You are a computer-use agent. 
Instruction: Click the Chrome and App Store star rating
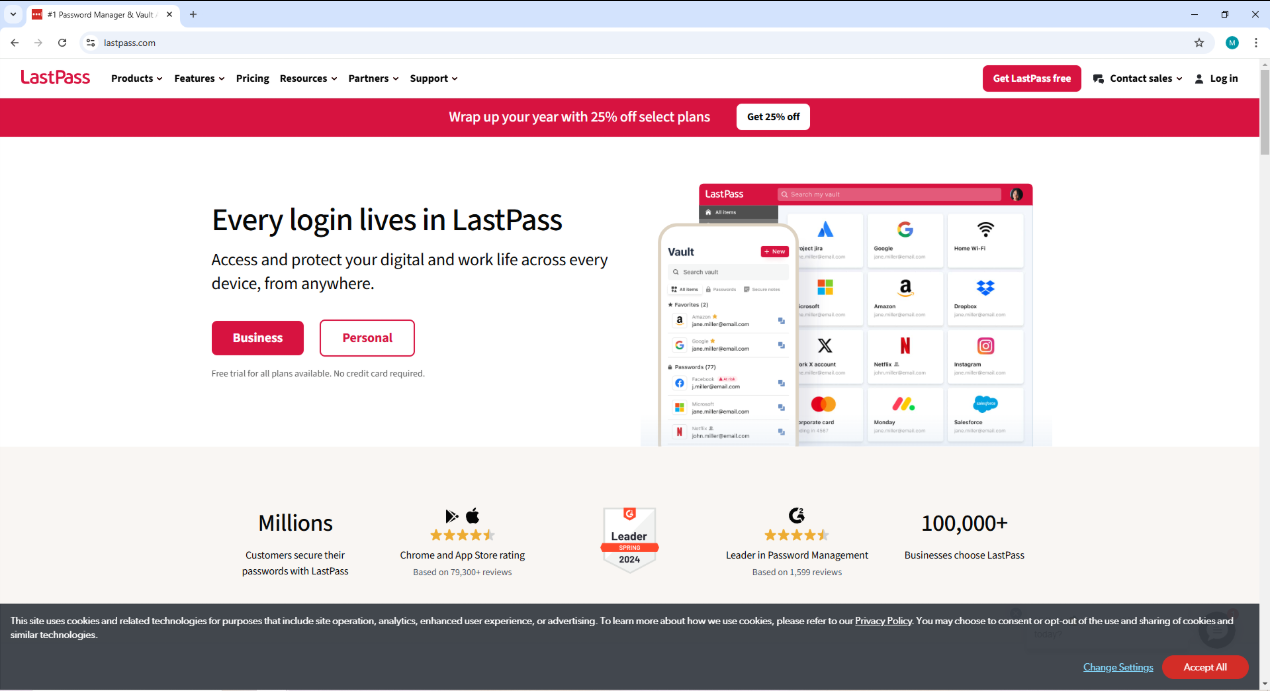pyautogui.click(x=462, y=535)
